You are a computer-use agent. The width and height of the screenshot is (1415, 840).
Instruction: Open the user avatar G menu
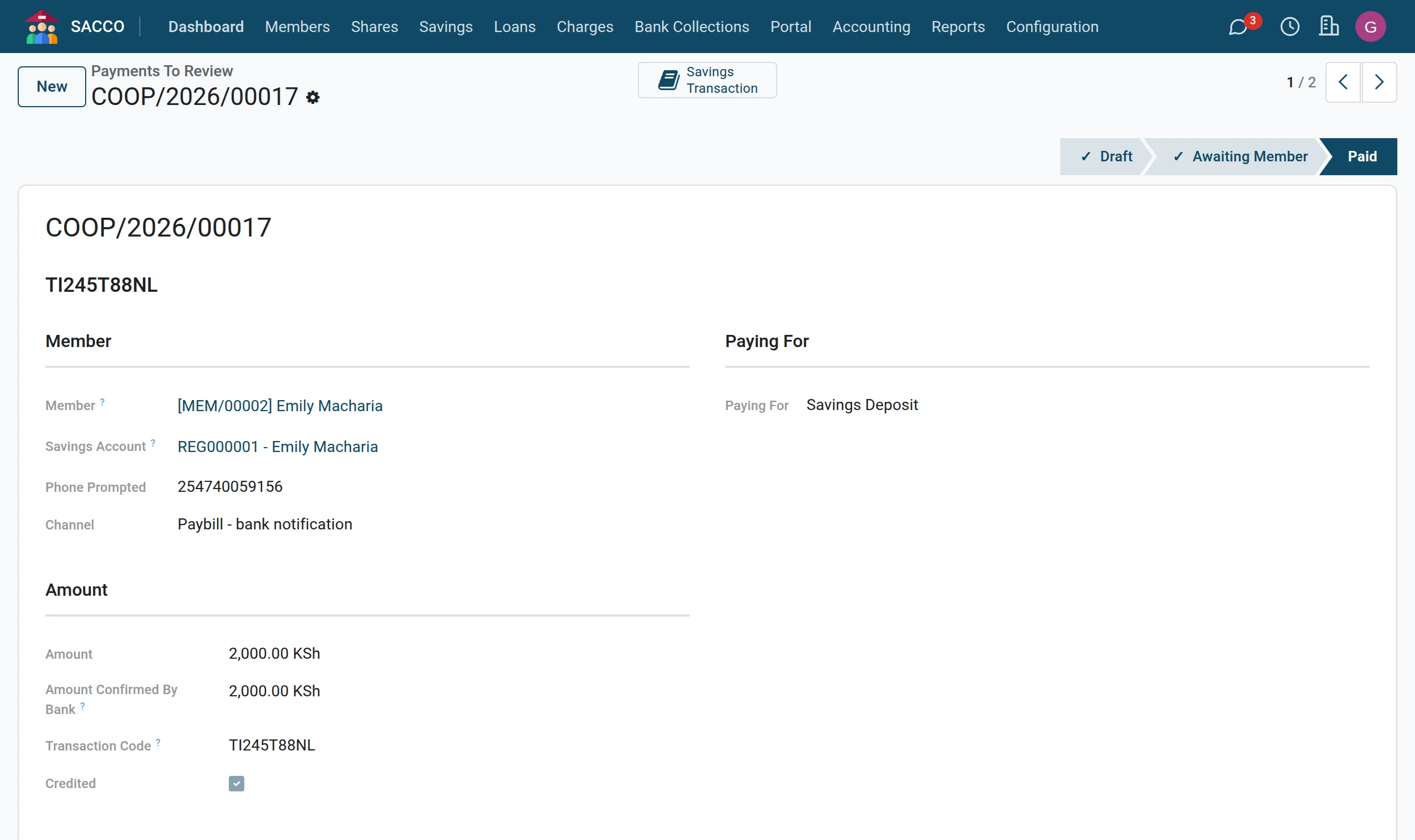tap(1370, 27)
